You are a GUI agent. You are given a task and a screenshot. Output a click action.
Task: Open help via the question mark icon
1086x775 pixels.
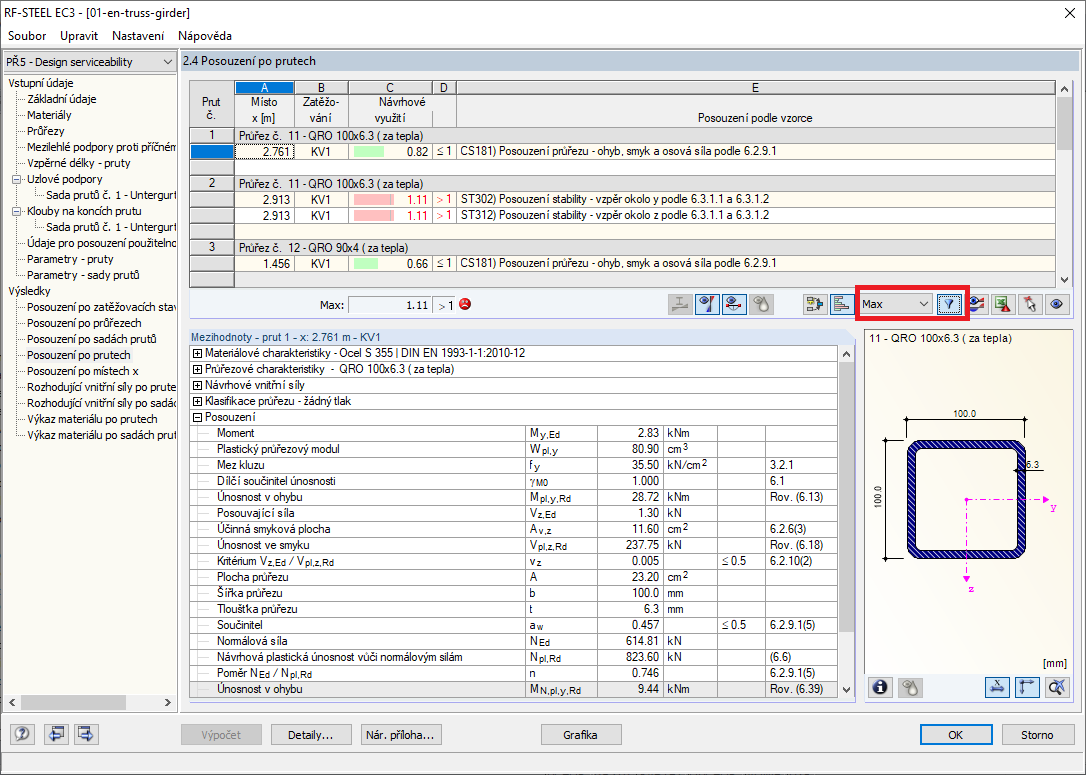pos(22,733)
